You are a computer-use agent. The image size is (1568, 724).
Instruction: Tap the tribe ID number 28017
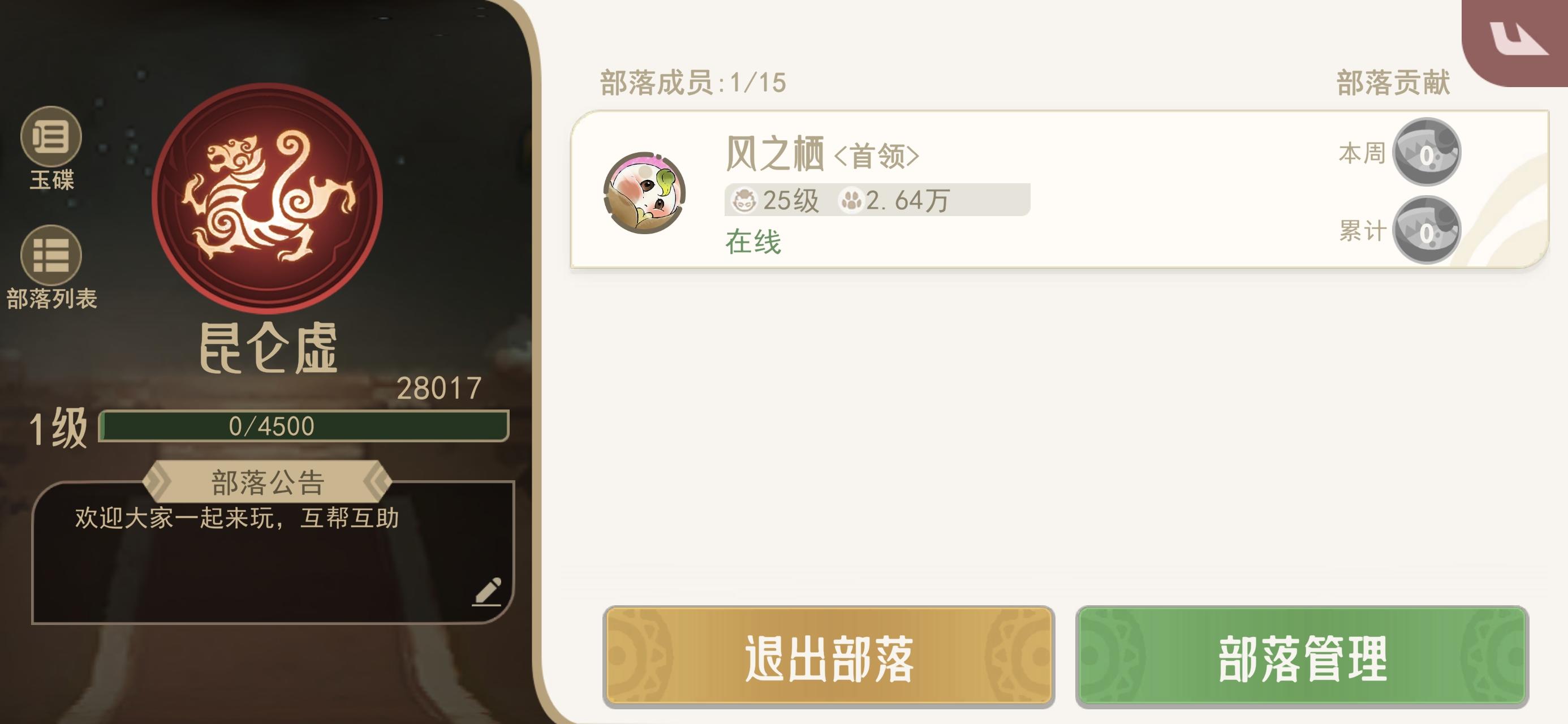pos(439,388)
